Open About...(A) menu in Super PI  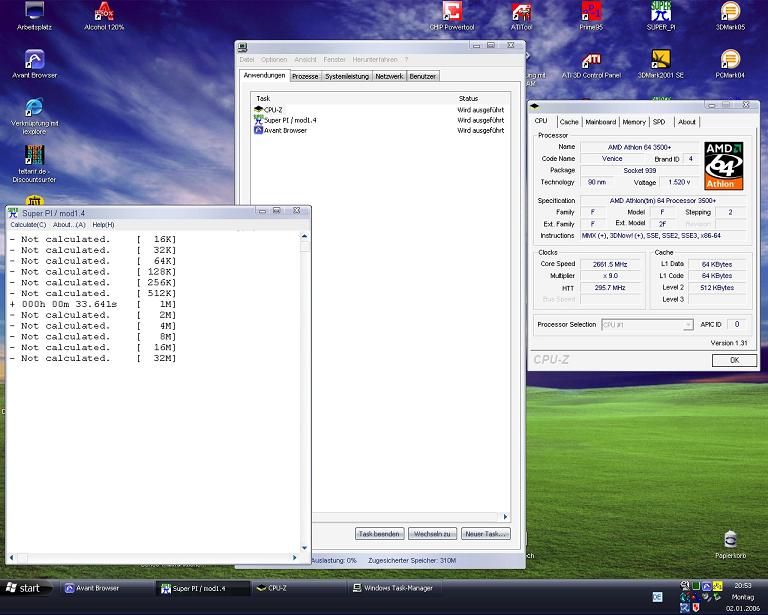coord(69,225)
